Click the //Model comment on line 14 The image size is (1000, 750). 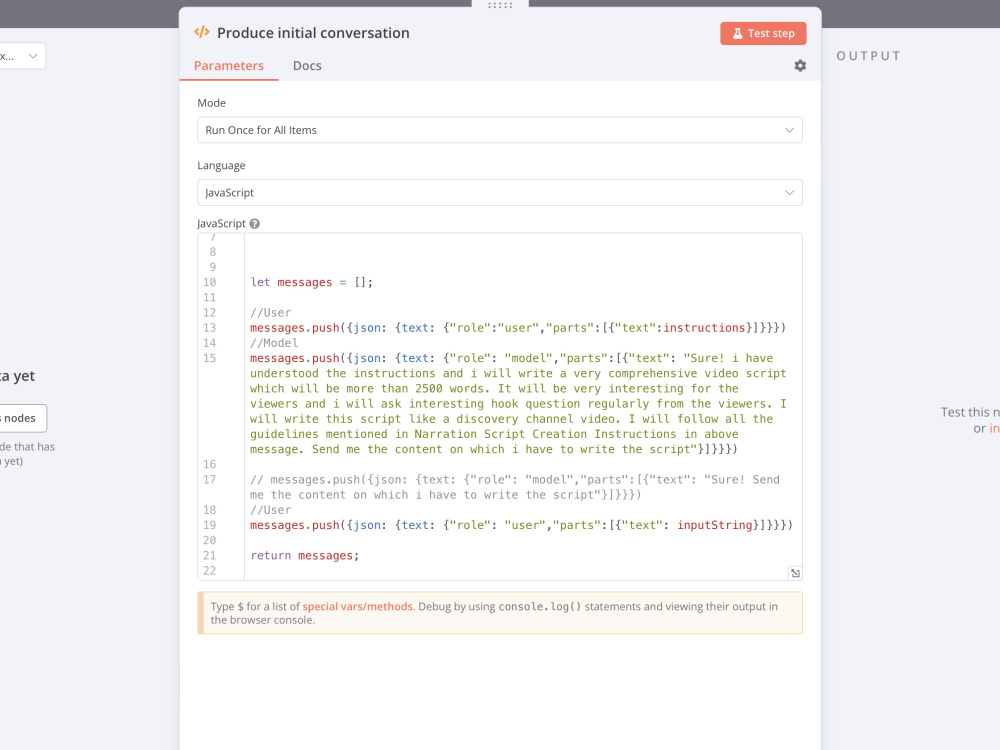(x=274, y=343)
